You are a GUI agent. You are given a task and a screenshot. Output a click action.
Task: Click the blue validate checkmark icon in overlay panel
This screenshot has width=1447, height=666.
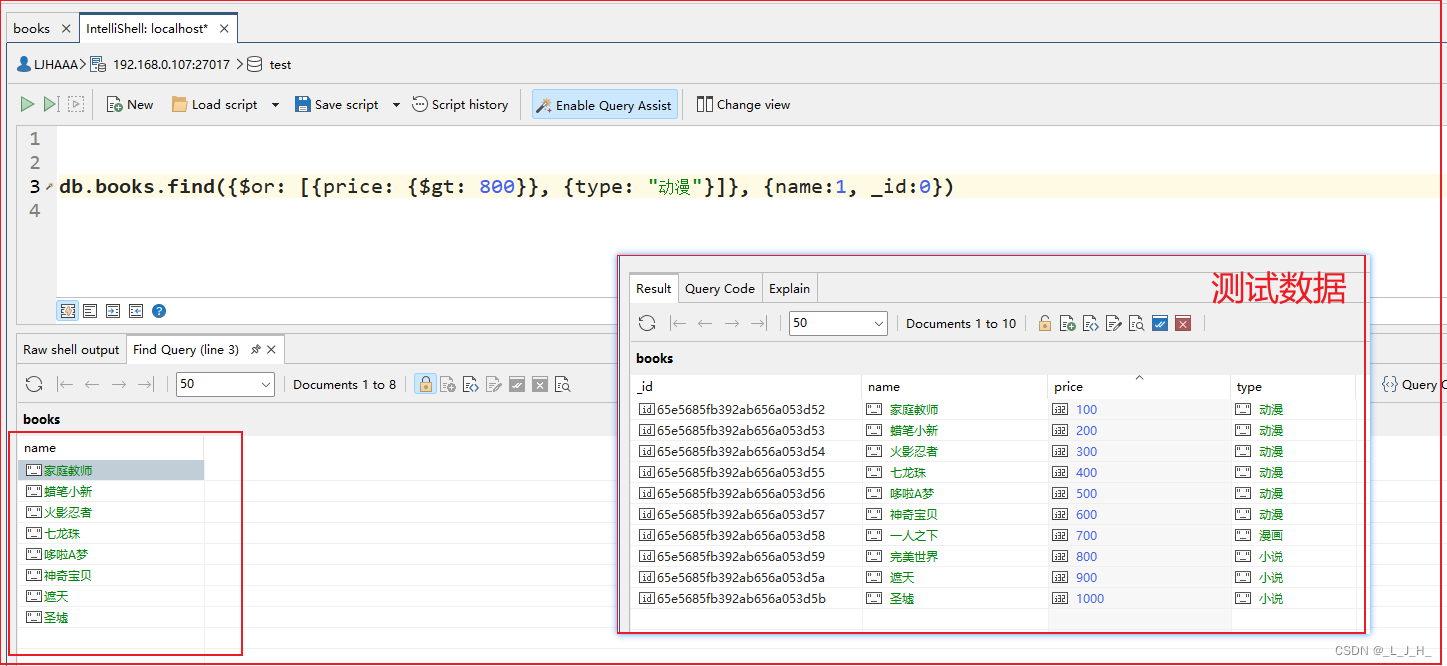1160,323
